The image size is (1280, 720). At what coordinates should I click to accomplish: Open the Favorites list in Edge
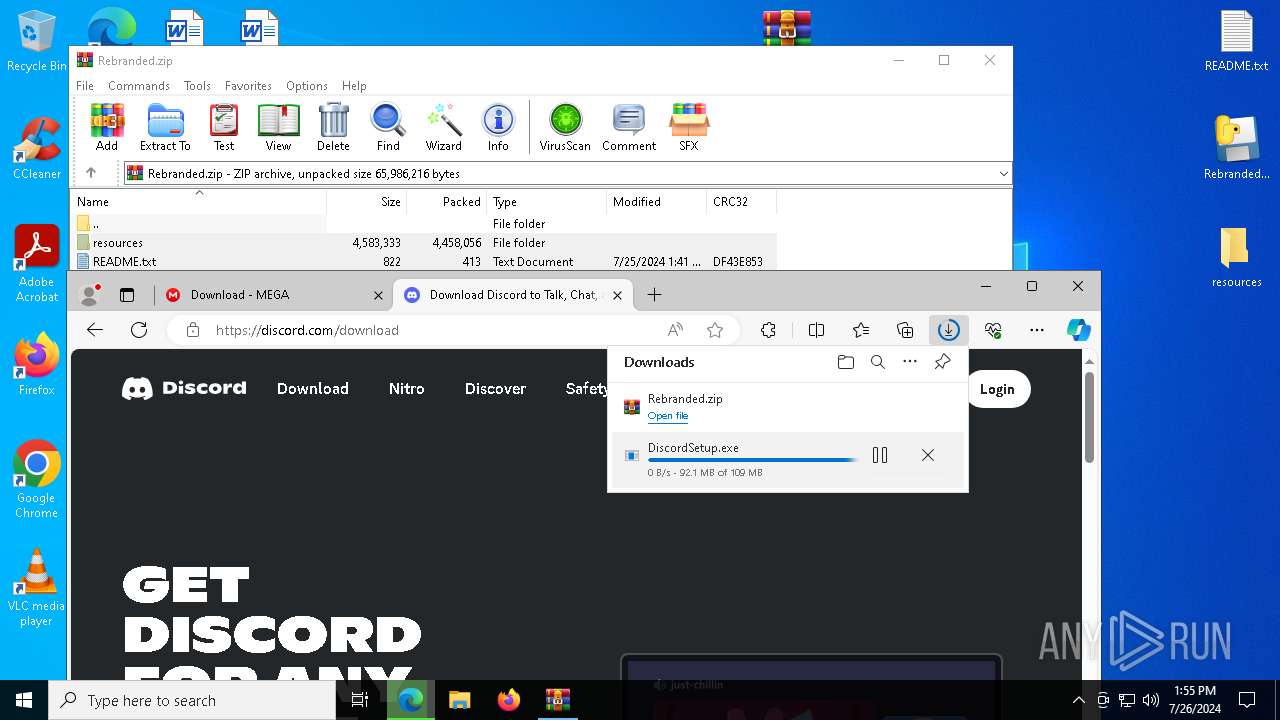point(861,330)
